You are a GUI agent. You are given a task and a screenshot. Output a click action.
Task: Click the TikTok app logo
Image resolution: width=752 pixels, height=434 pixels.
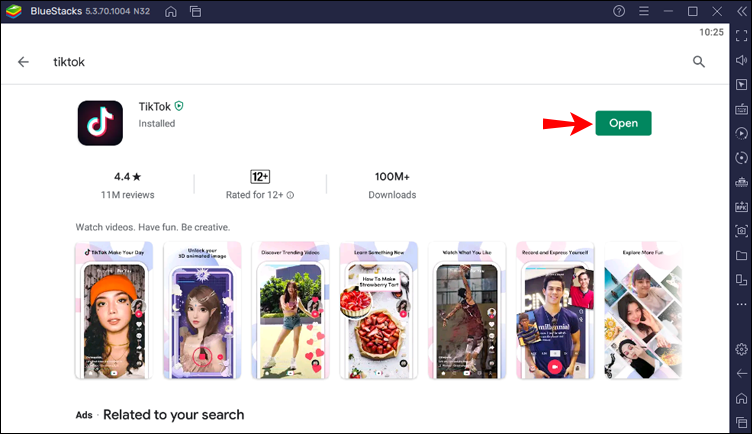pos(100,123)
